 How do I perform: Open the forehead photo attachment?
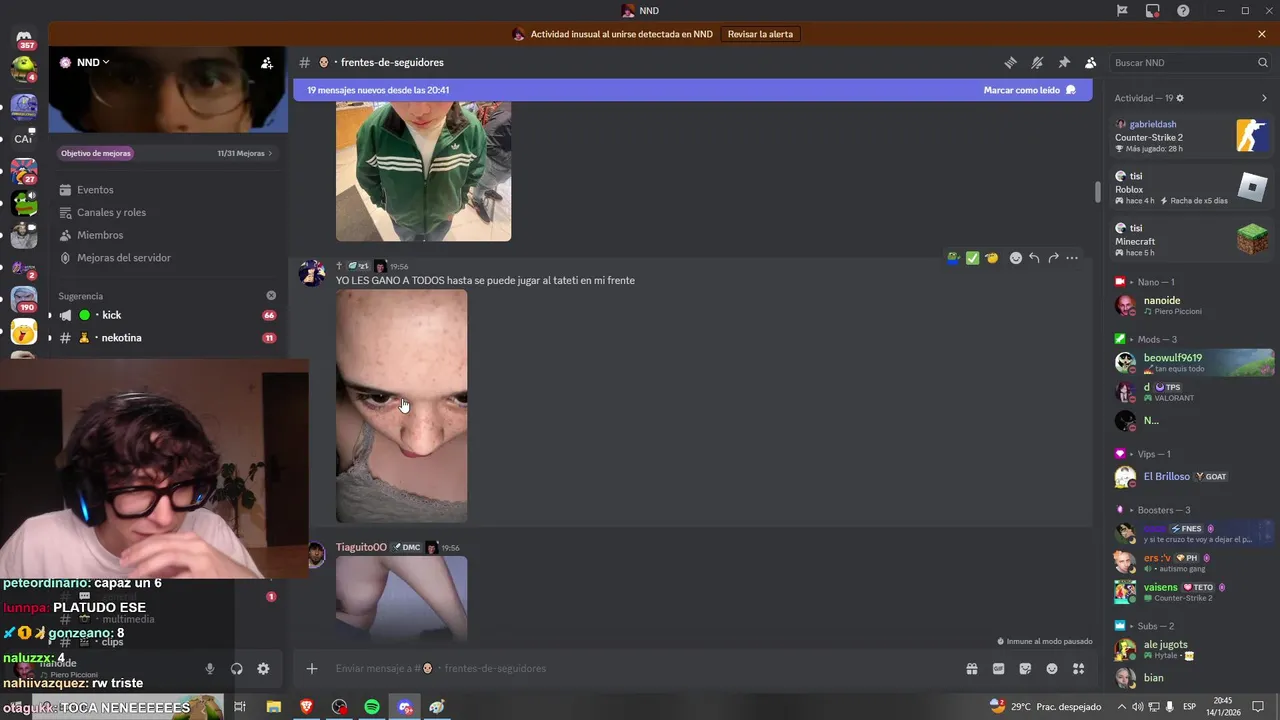[401, 406]
